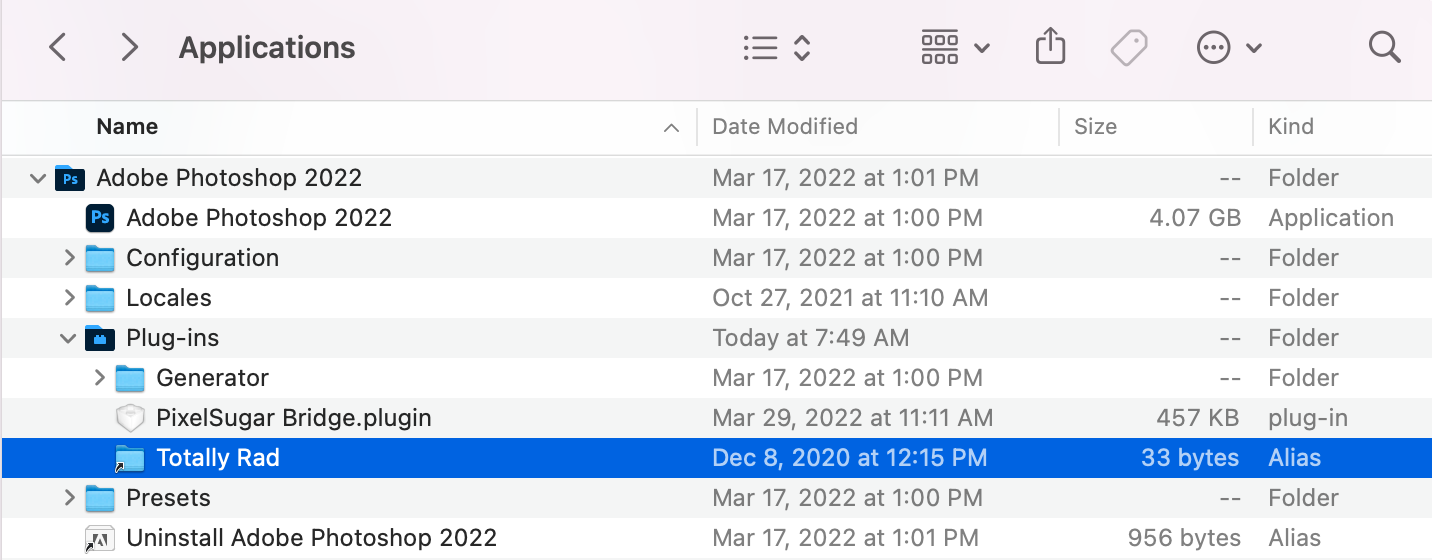
Task: Expand the Configuration folder
Action: [x=69, y=258]
